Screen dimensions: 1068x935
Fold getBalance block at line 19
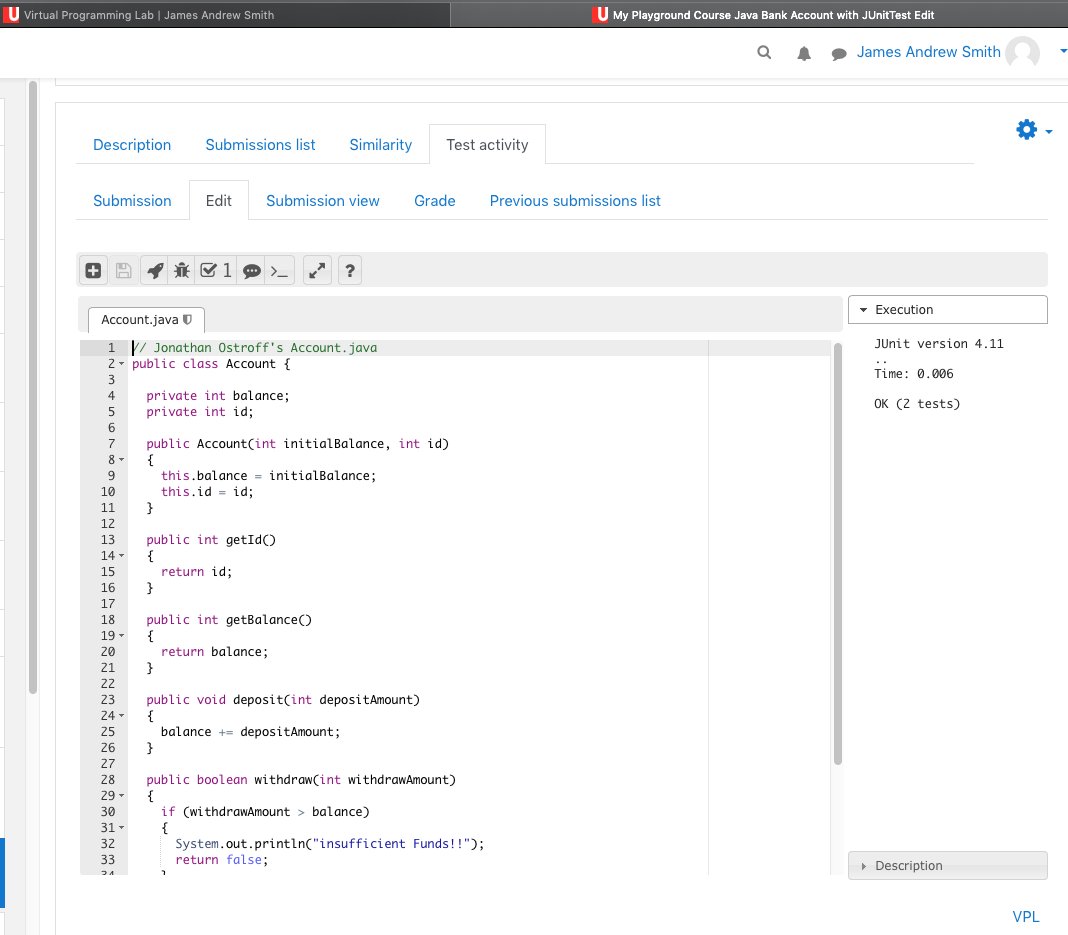[122, 635]
